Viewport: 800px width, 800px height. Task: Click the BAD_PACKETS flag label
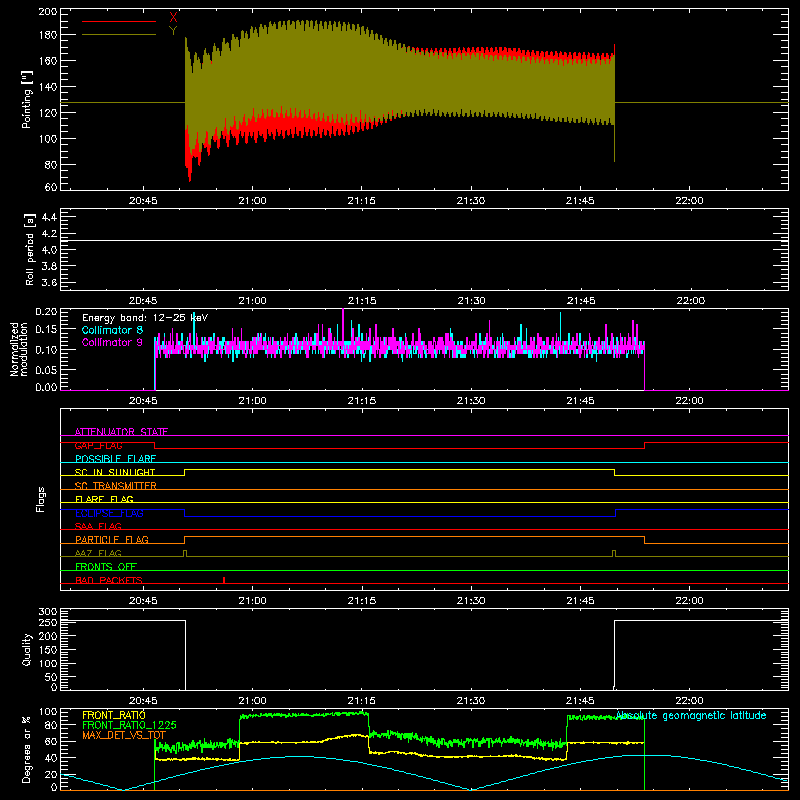[x=109, y=580]
